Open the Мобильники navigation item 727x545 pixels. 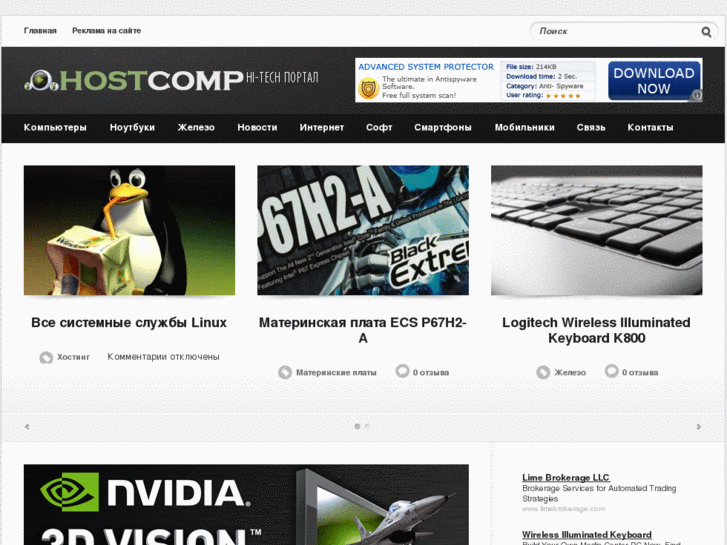(x=524, y=128)
